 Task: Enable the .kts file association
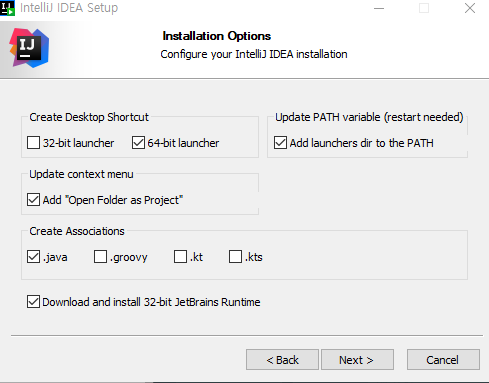235,257
